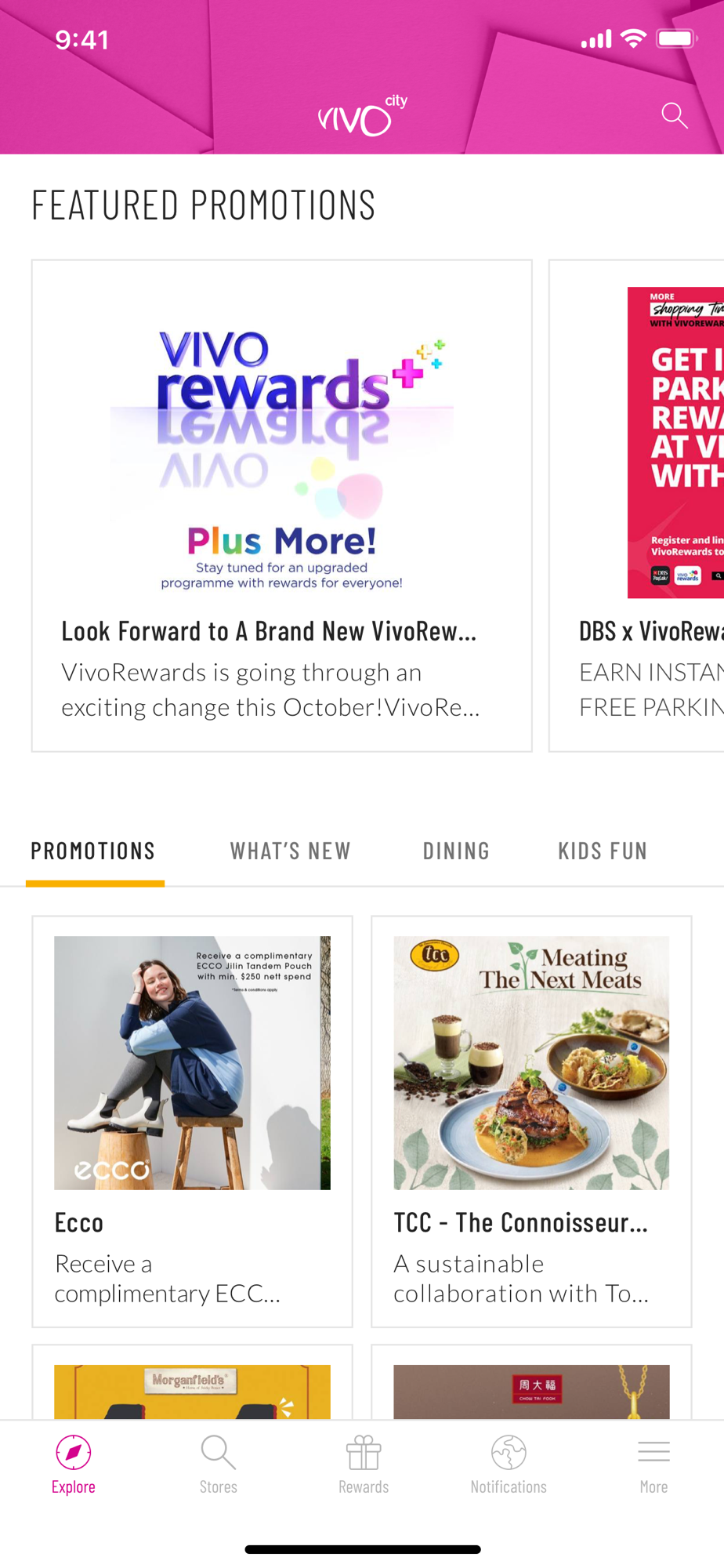Screen dimensions: 724x1568
Task: Switch to the Kids Fun tab
Action: pos(603,851)
